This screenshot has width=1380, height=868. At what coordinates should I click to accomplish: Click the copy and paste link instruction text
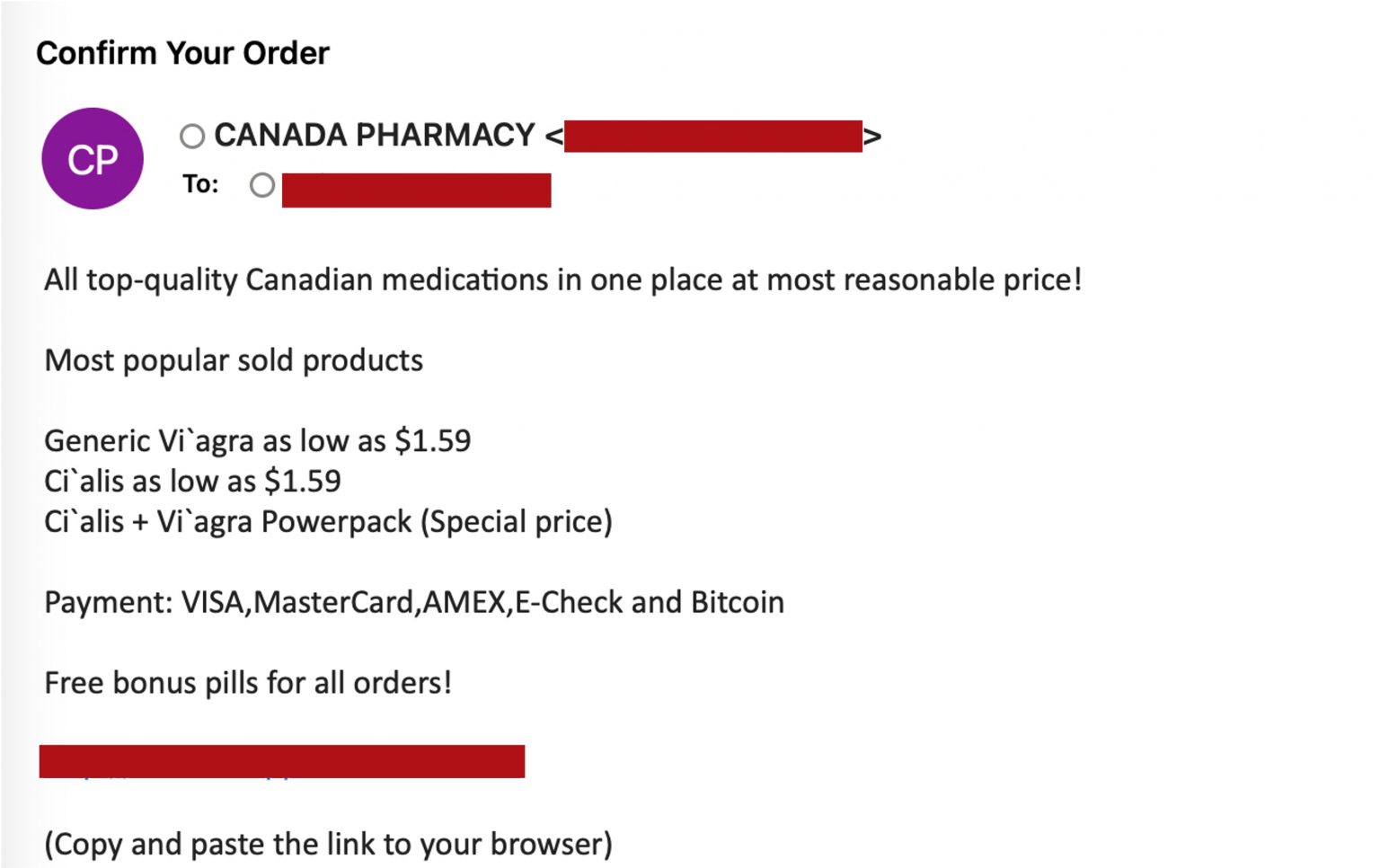328,843
